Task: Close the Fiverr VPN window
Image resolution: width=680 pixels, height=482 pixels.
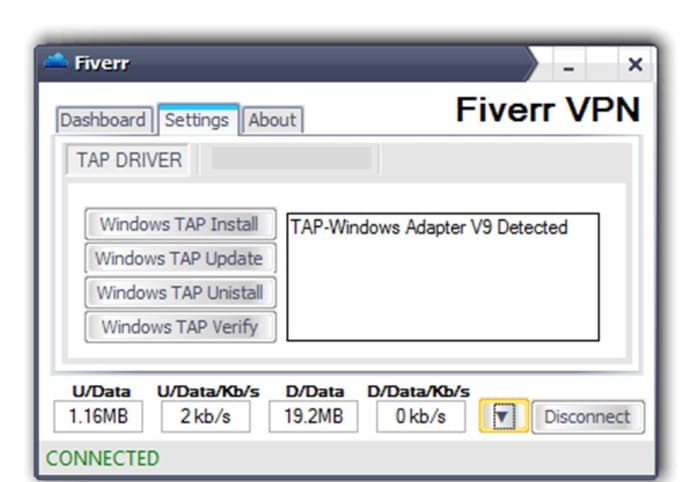Action: point(635,65)
